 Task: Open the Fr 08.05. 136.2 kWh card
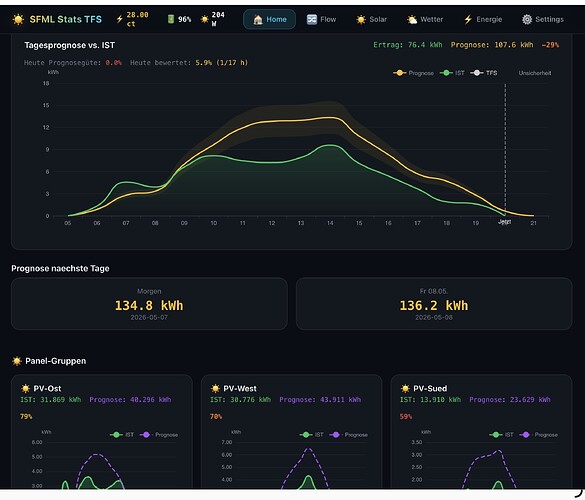pos(434,304)
